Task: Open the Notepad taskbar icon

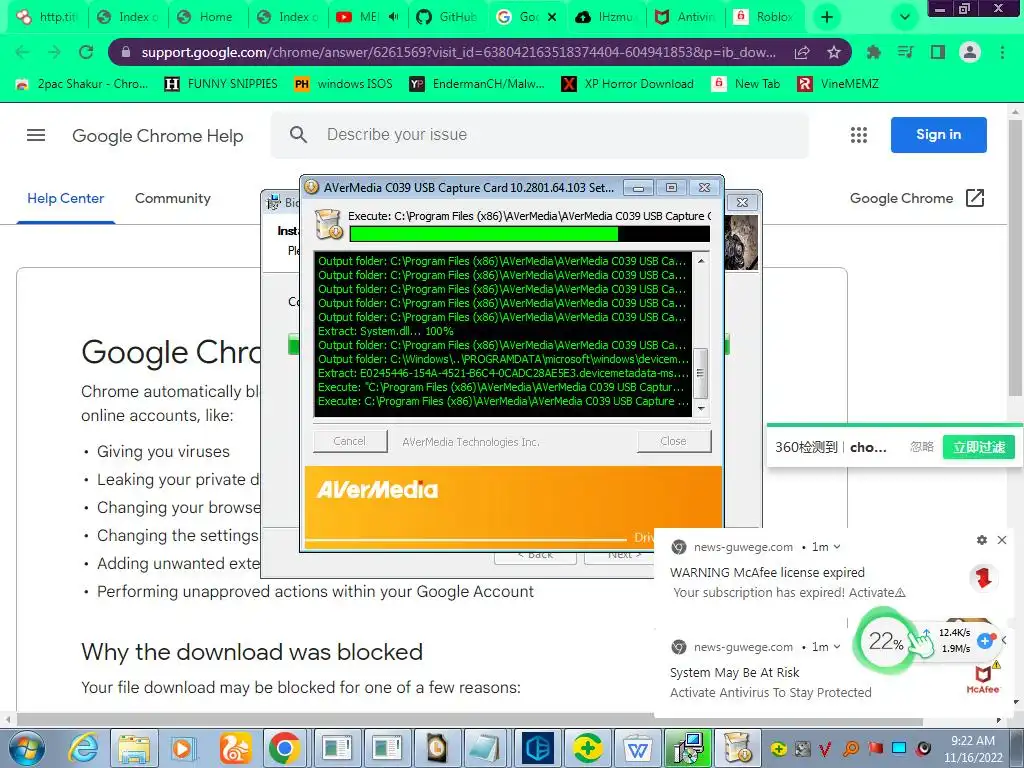Action: tap(487, 748)
